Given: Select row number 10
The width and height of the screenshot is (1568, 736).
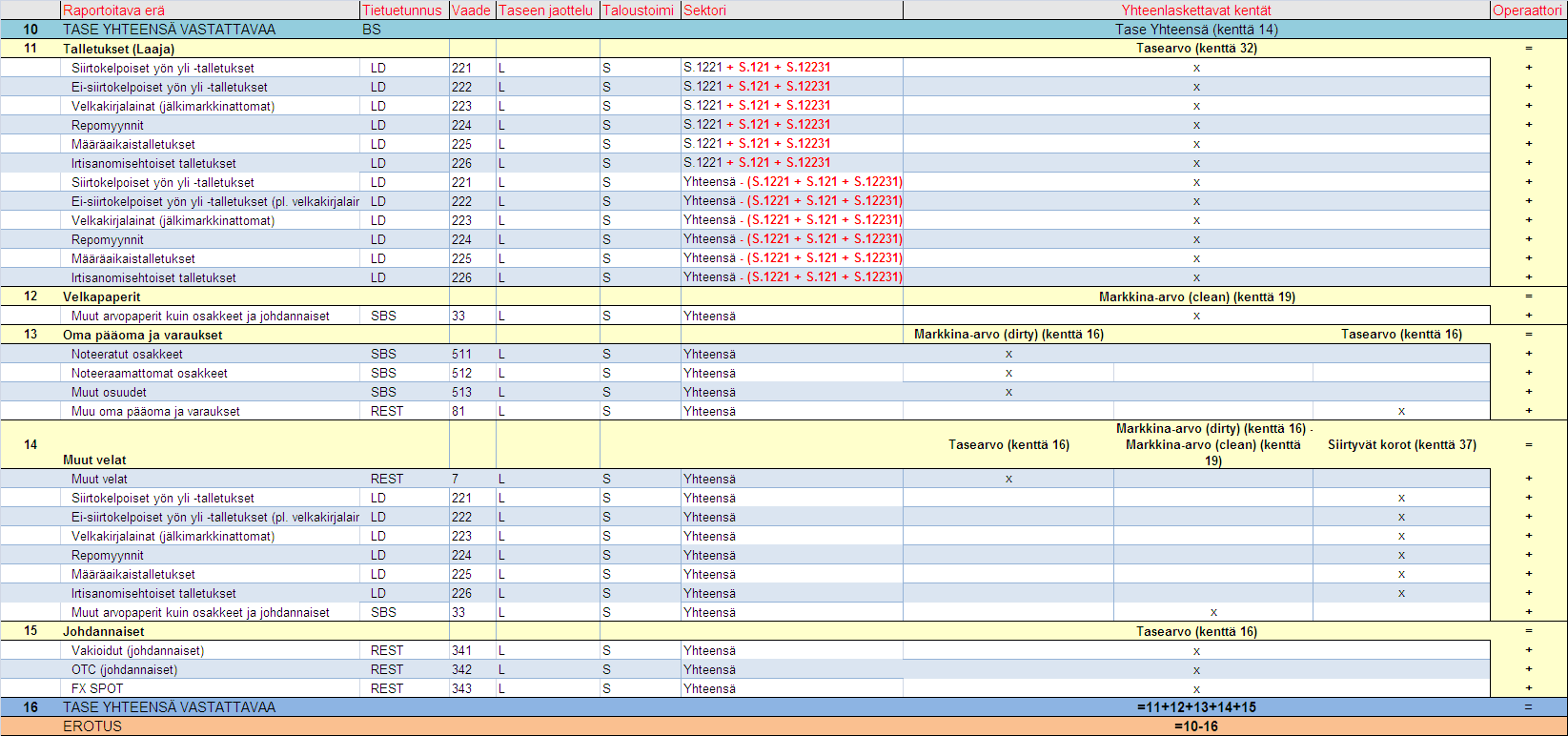Looking at the screenshot, I should coord(31,30).
